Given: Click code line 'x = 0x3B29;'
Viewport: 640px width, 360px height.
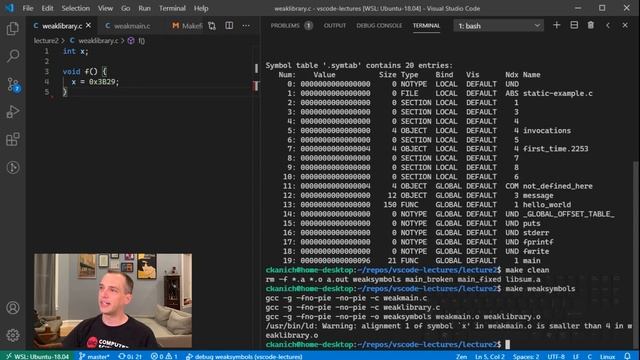Looking at the screenshot, I should tap(95, 82).
